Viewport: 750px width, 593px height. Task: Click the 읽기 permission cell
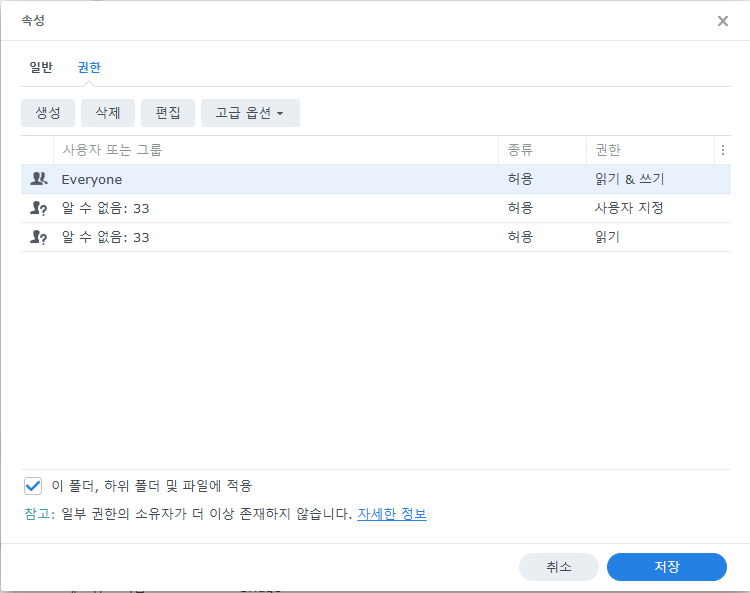tap(607, 237)
